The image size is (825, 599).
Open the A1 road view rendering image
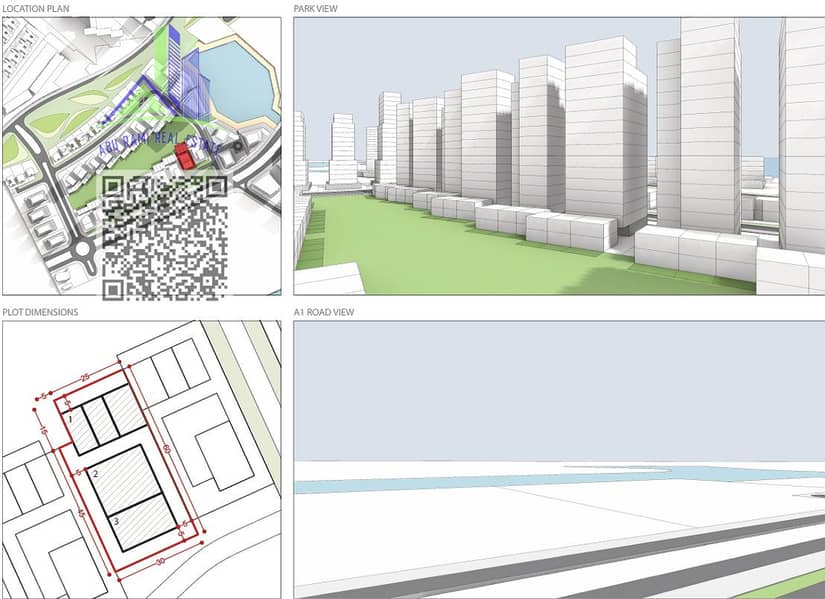(x=559, y=460)
